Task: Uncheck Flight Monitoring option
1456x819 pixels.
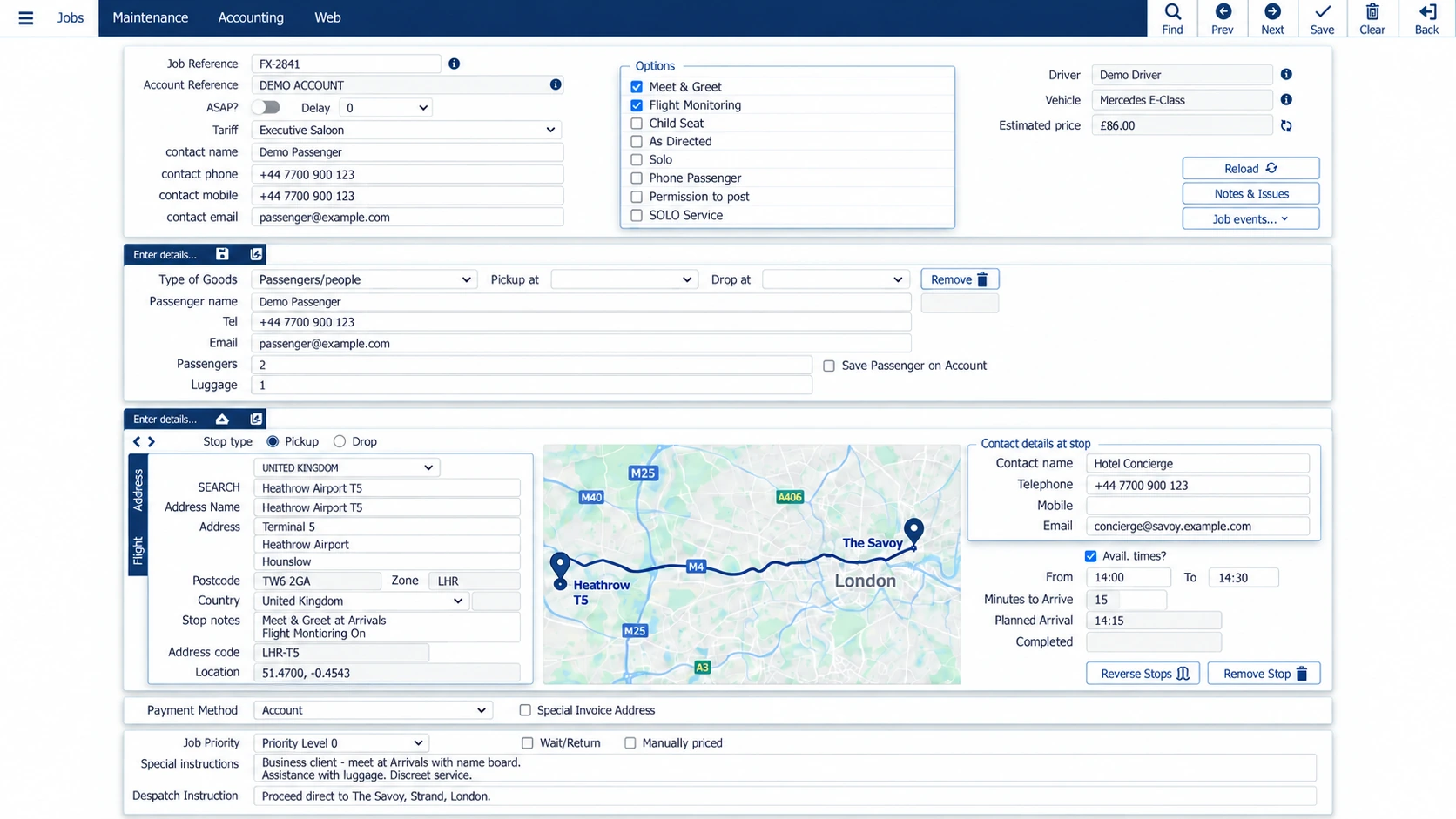Action: tap(637, 104)
